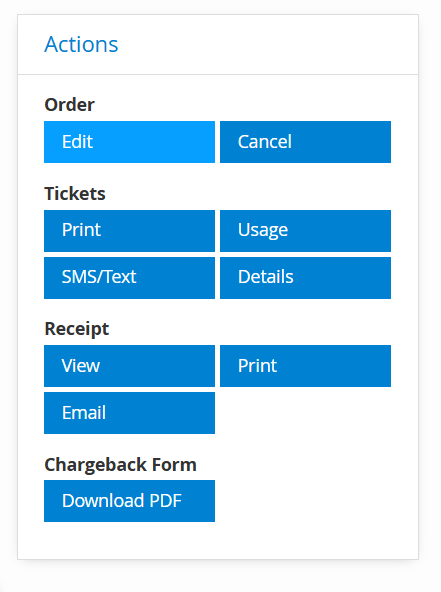Click the Tickets section heading
This screenshot has width=441, height=592.
75,194
